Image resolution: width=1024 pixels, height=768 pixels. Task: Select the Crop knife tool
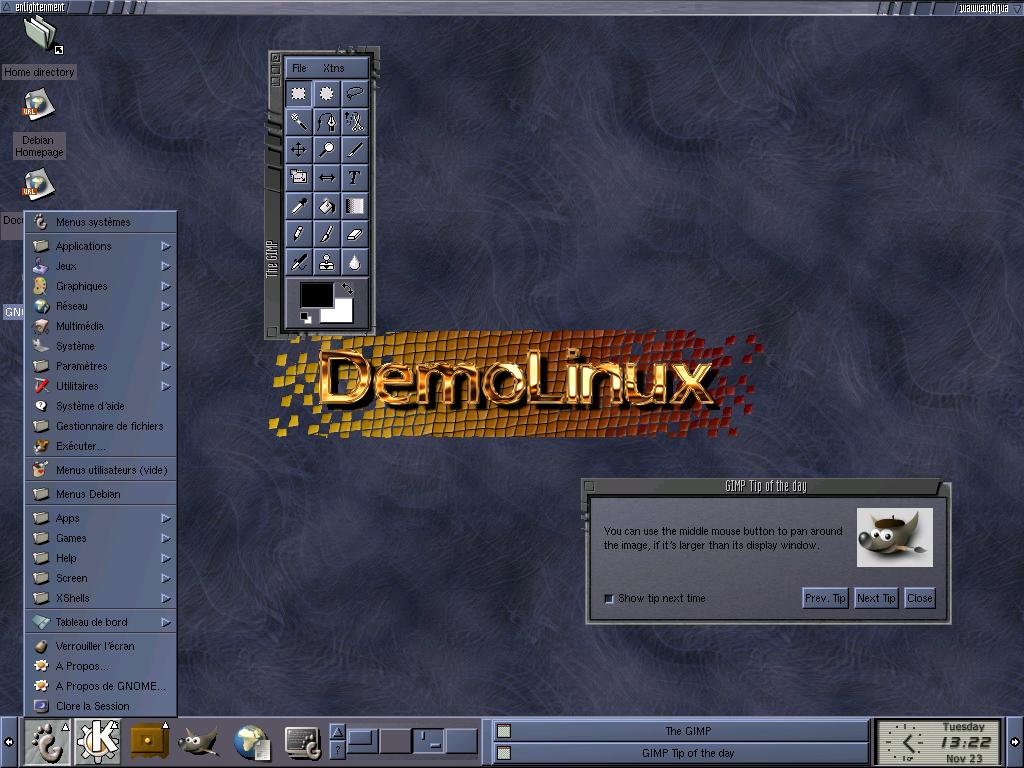[355, 150]
